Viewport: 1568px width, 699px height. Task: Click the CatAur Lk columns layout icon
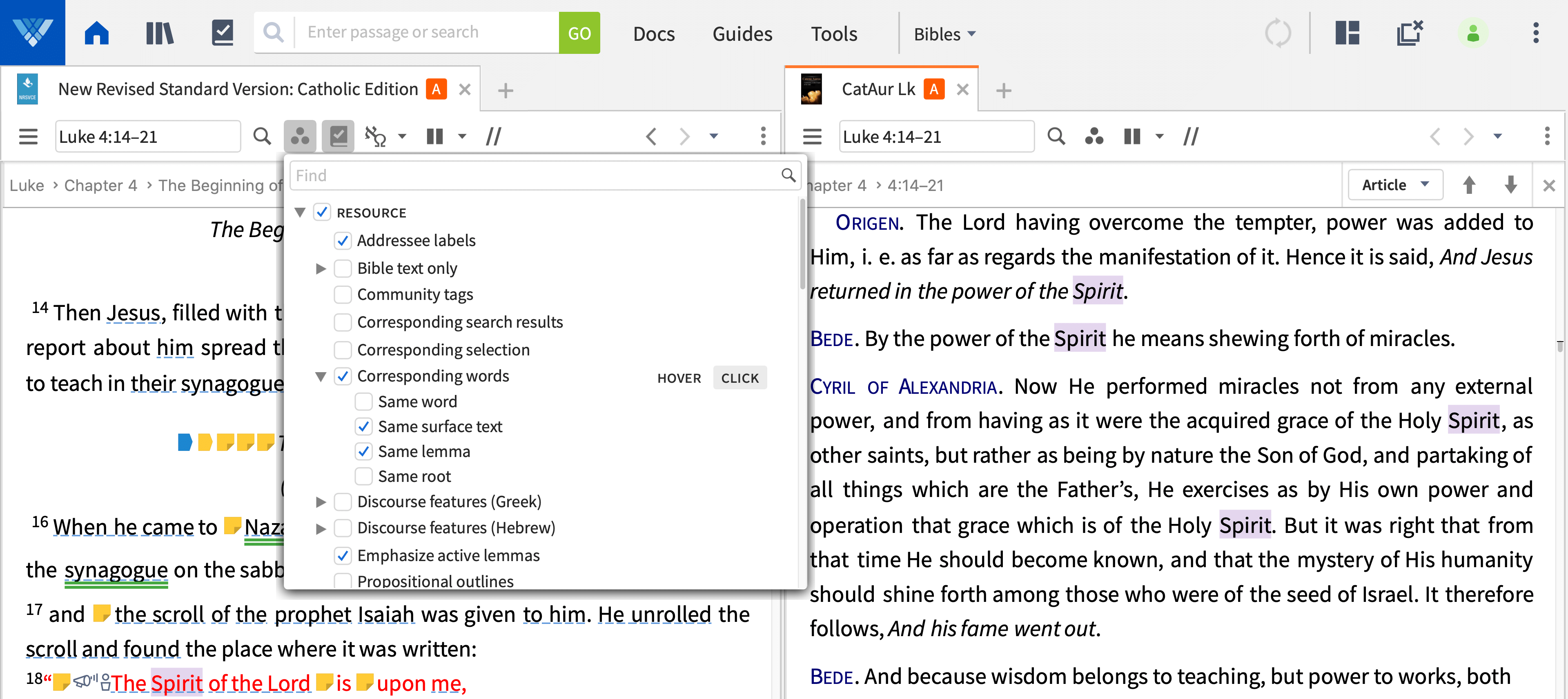click(x=1131, y=136)
